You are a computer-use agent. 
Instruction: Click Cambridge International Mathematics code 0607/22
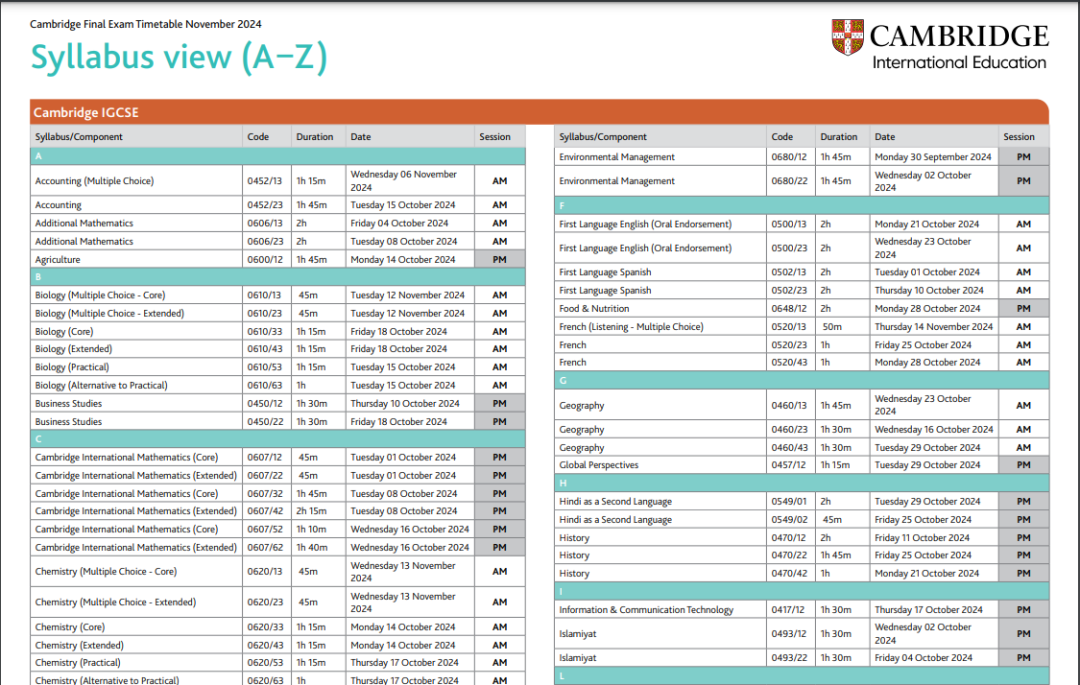click(x=264, y=476)
